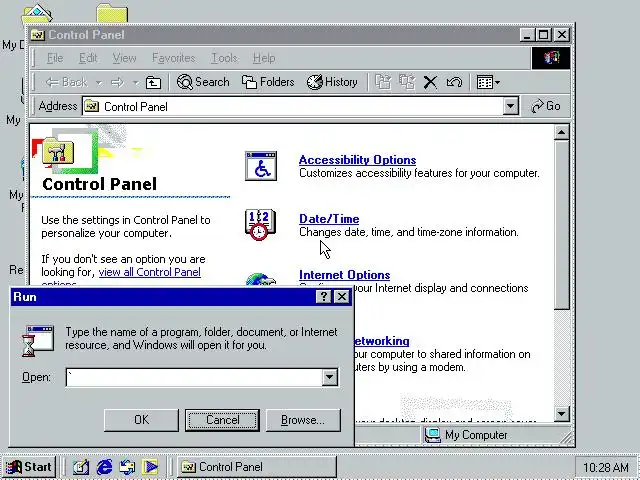Click the Copy To toolbar icon

point(407,82)
